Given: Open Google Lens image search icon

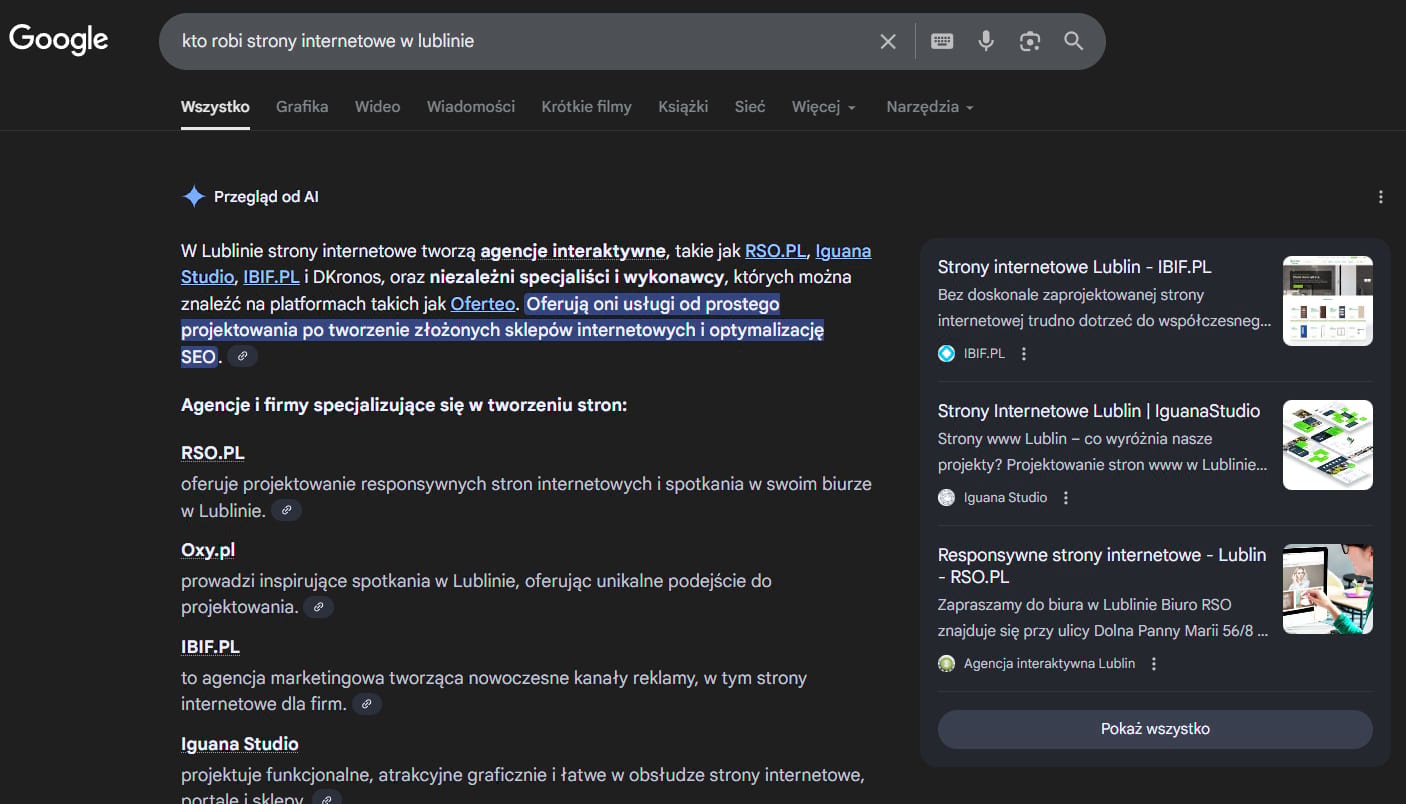Looking at the screenshot, I should (x=1030, y=41).
